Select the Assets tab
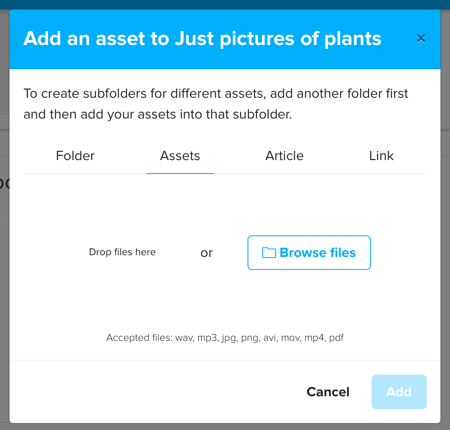The image size is (450, 430). pos(180,156)
